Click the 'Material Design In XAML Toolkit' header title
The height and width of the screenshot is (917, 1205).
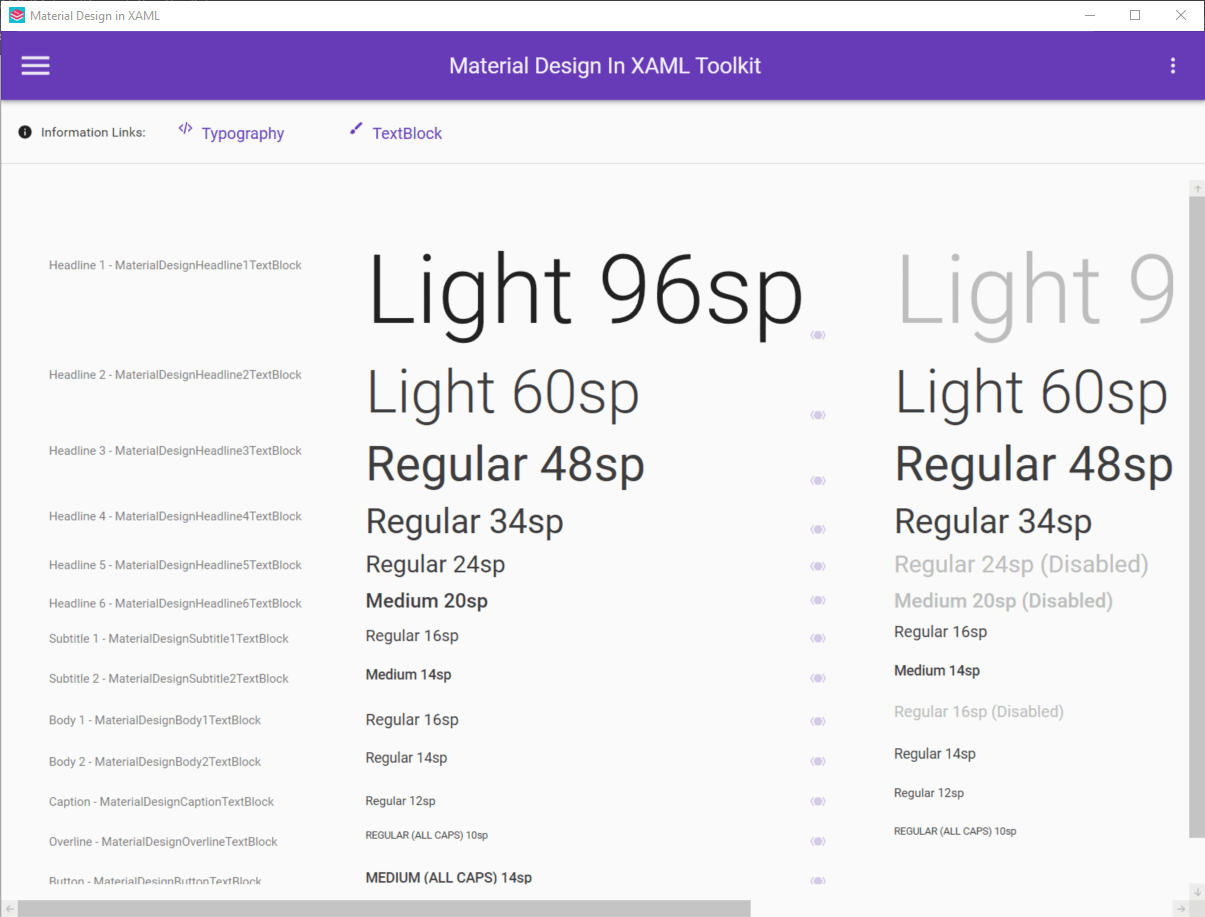(605, 66)
